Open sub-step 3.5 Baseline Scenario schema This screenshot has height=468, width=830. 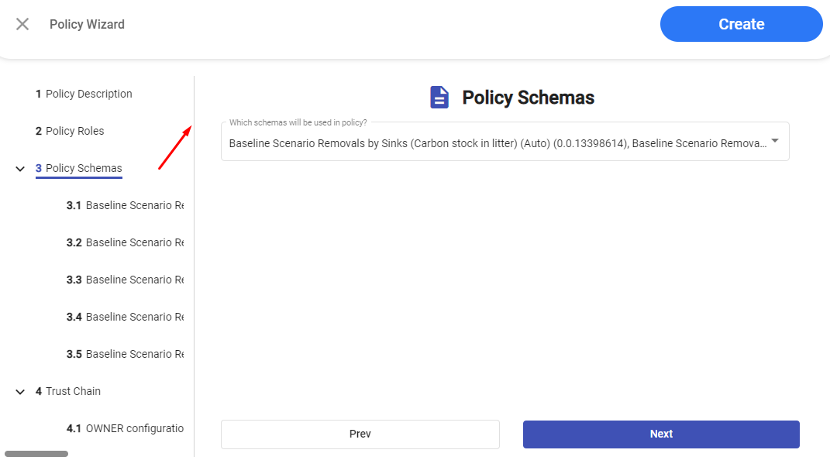tap(125, 354)
